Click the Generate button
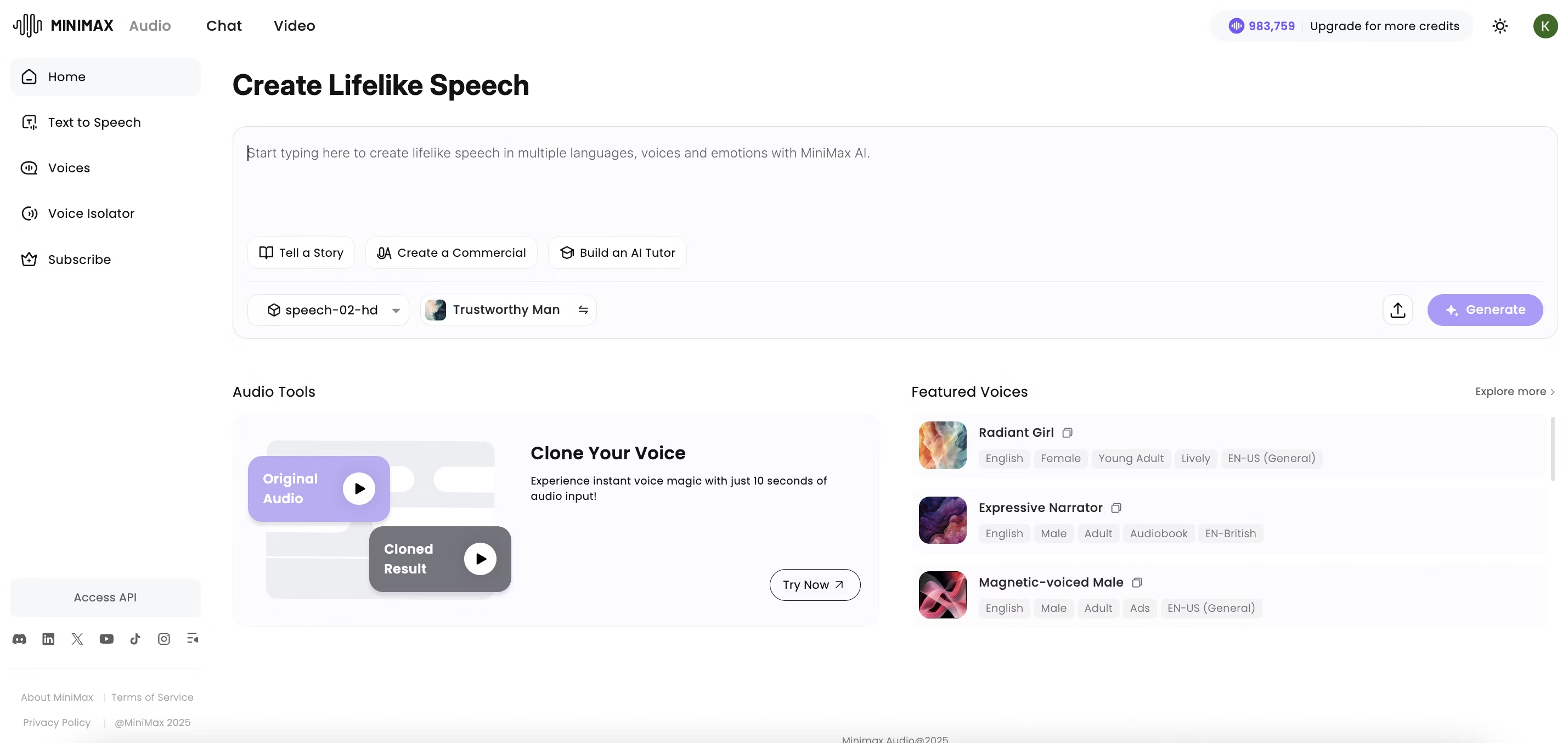Viewport: 1568px width, 743px height. [x=1485, y=310]
